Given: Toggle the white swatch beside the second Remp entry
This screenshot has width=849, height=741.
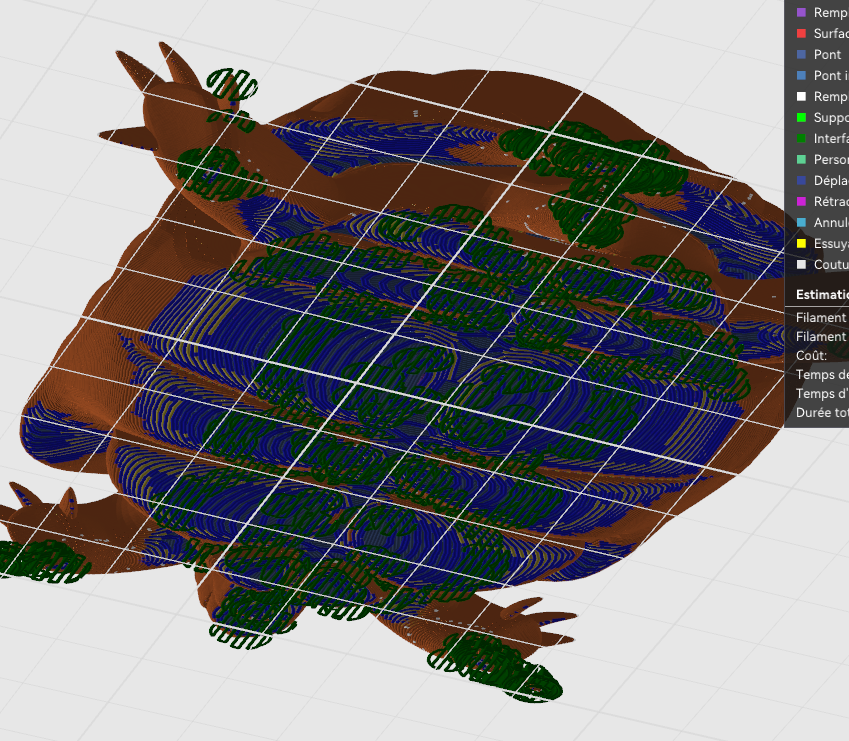Looking at the screenshot, I should click(801, 97).
